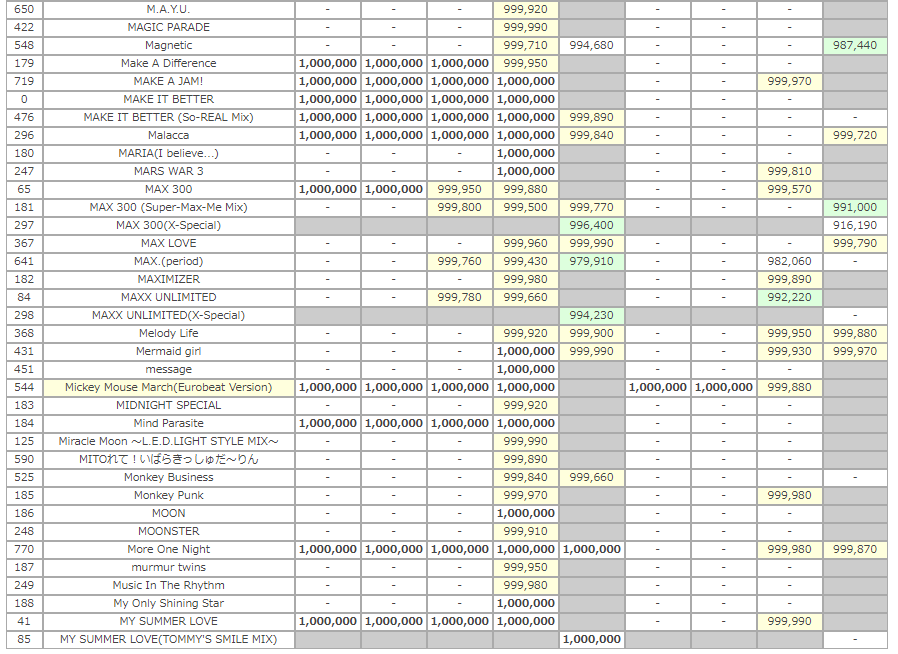Click the Super-Max-Me Mix score 991,000
This screenshot has width=898, height=654.
(x=855, y=207)
